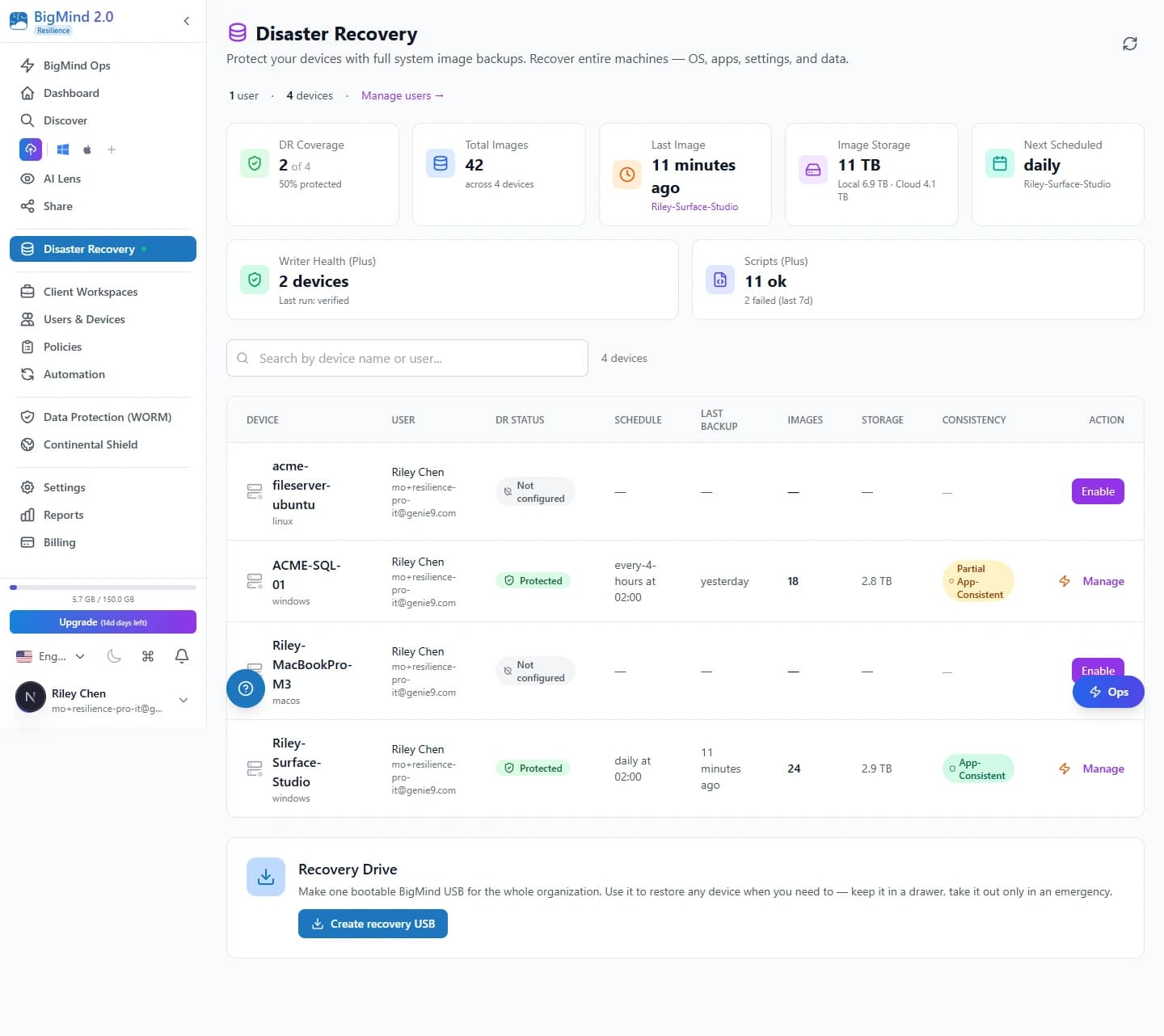This screenshot has height=1036, width=1164.
Task: Sort by the LAST BACKUP column header
Action: pyautogui.click(x=719, y=420)
